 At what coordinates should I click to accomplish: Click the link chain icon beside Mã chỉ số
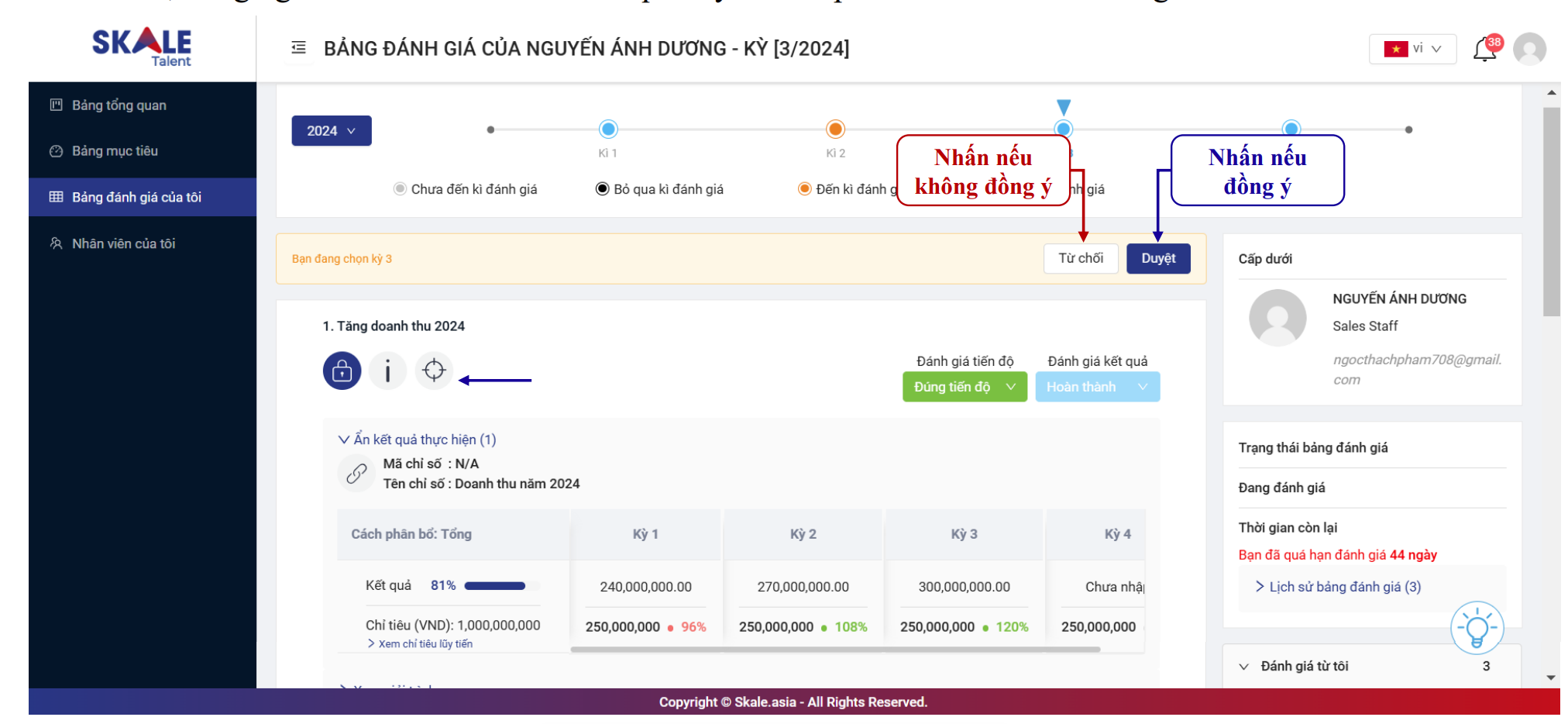(x=356, y=473)
